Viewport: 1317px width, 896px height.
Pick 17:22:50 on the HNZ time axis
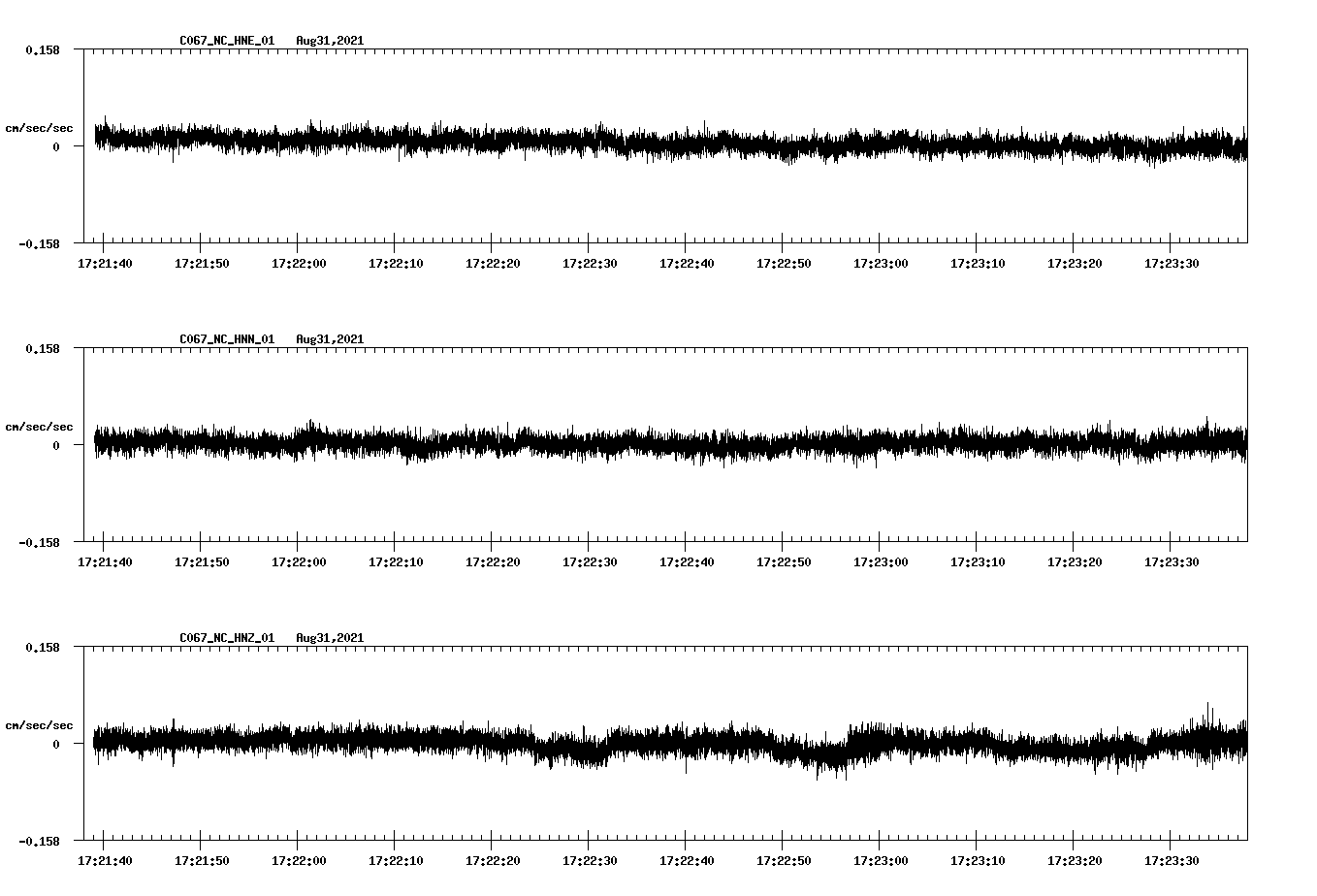tap(784, 860)
